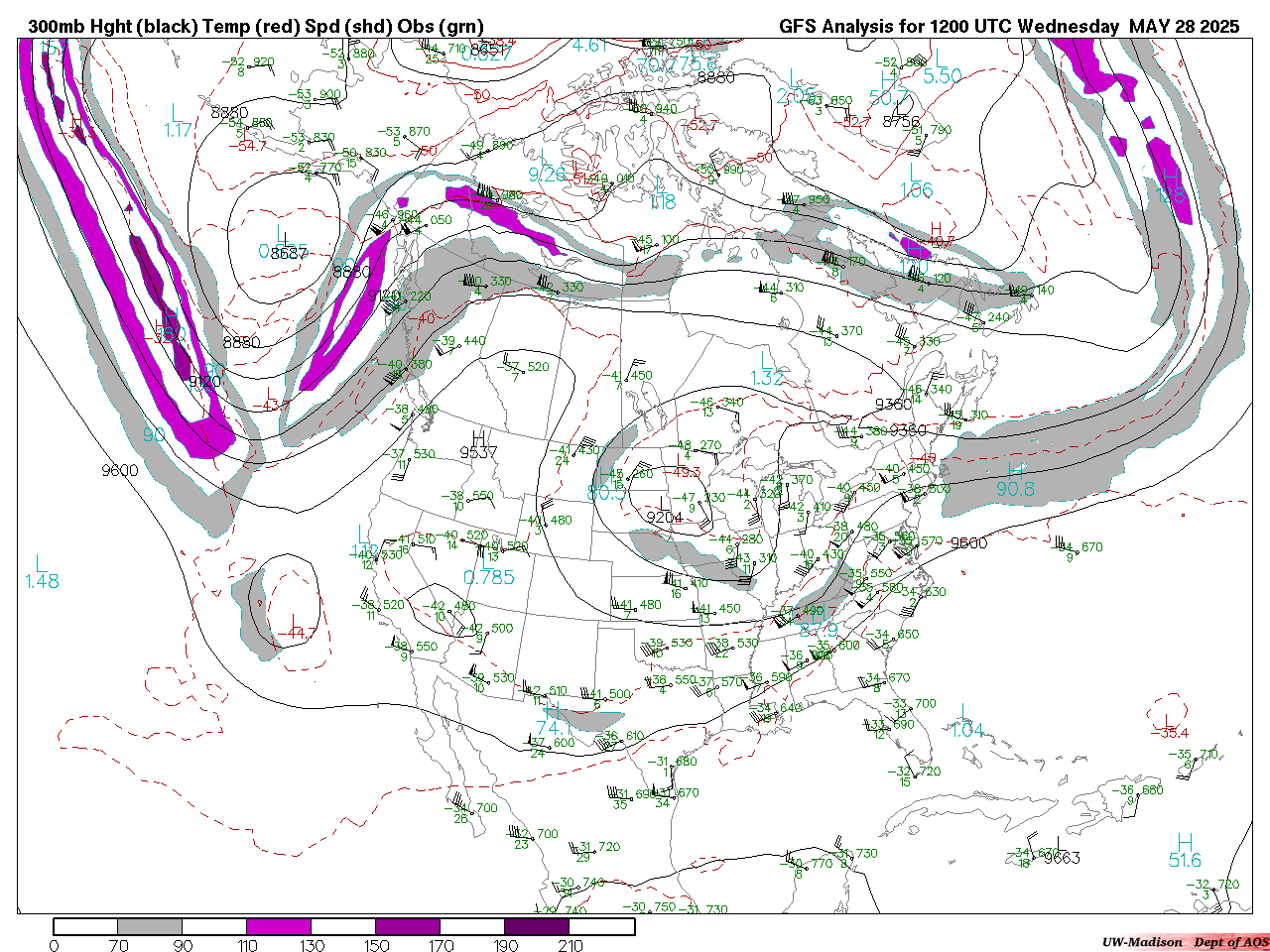
Task: Click the "8756" height value in northern Canada
Action: [901, 121]
